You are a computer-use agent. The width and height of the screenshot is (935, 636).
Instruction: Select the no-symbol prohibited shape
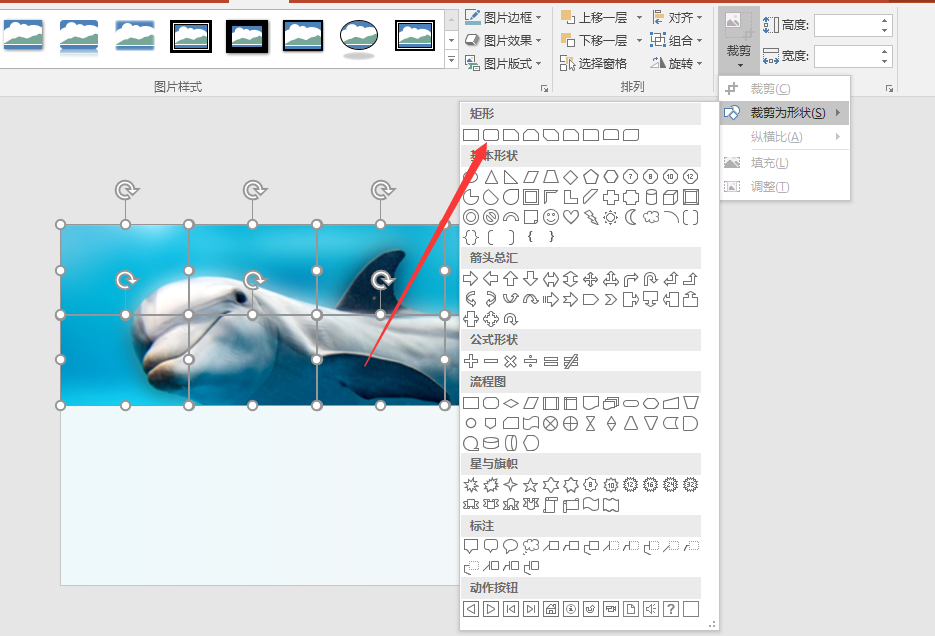[491, 217]
